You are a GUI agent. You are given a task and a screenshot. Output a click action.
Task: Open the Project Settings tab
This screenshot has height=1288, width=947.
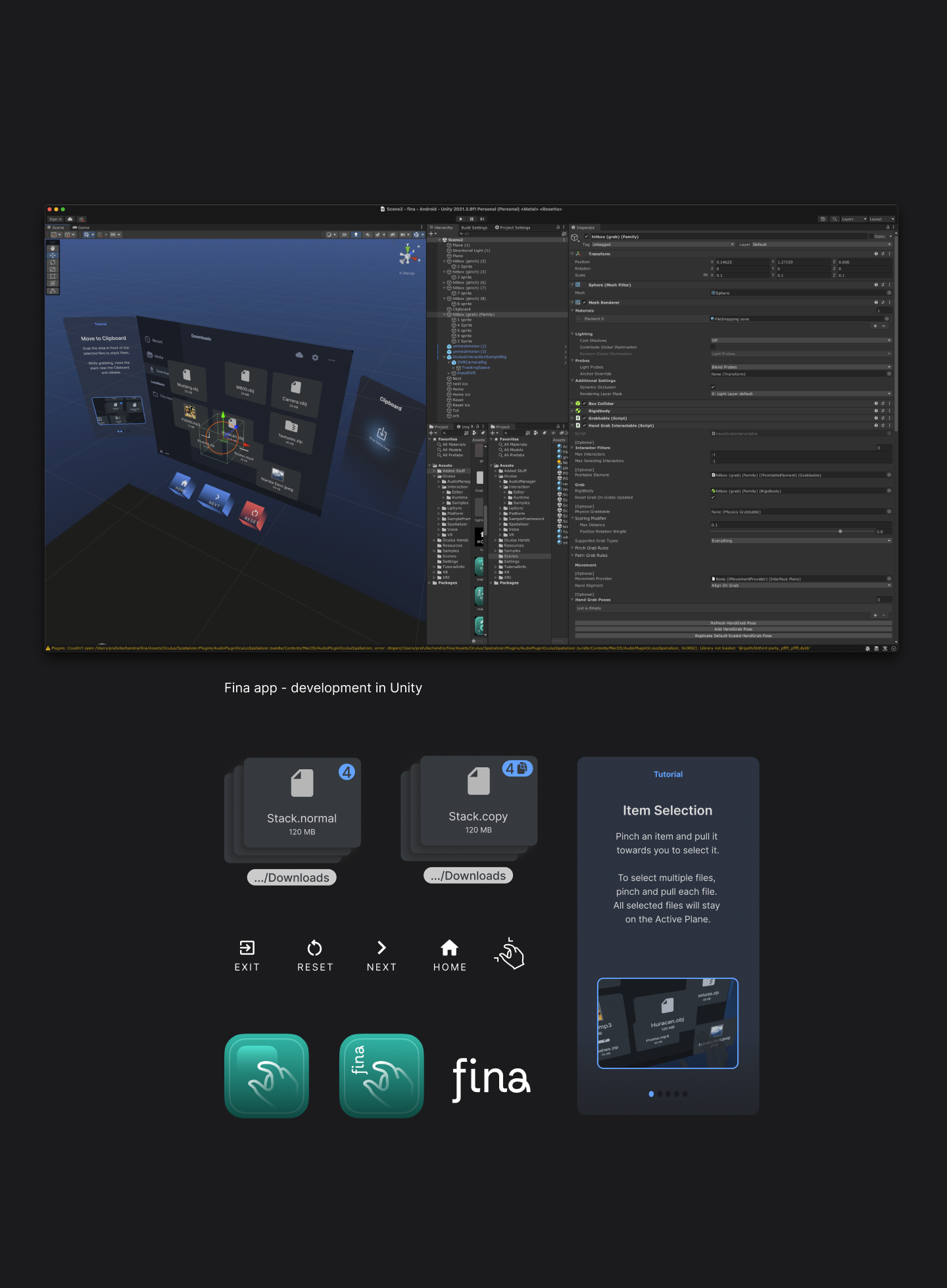(513, 227)
